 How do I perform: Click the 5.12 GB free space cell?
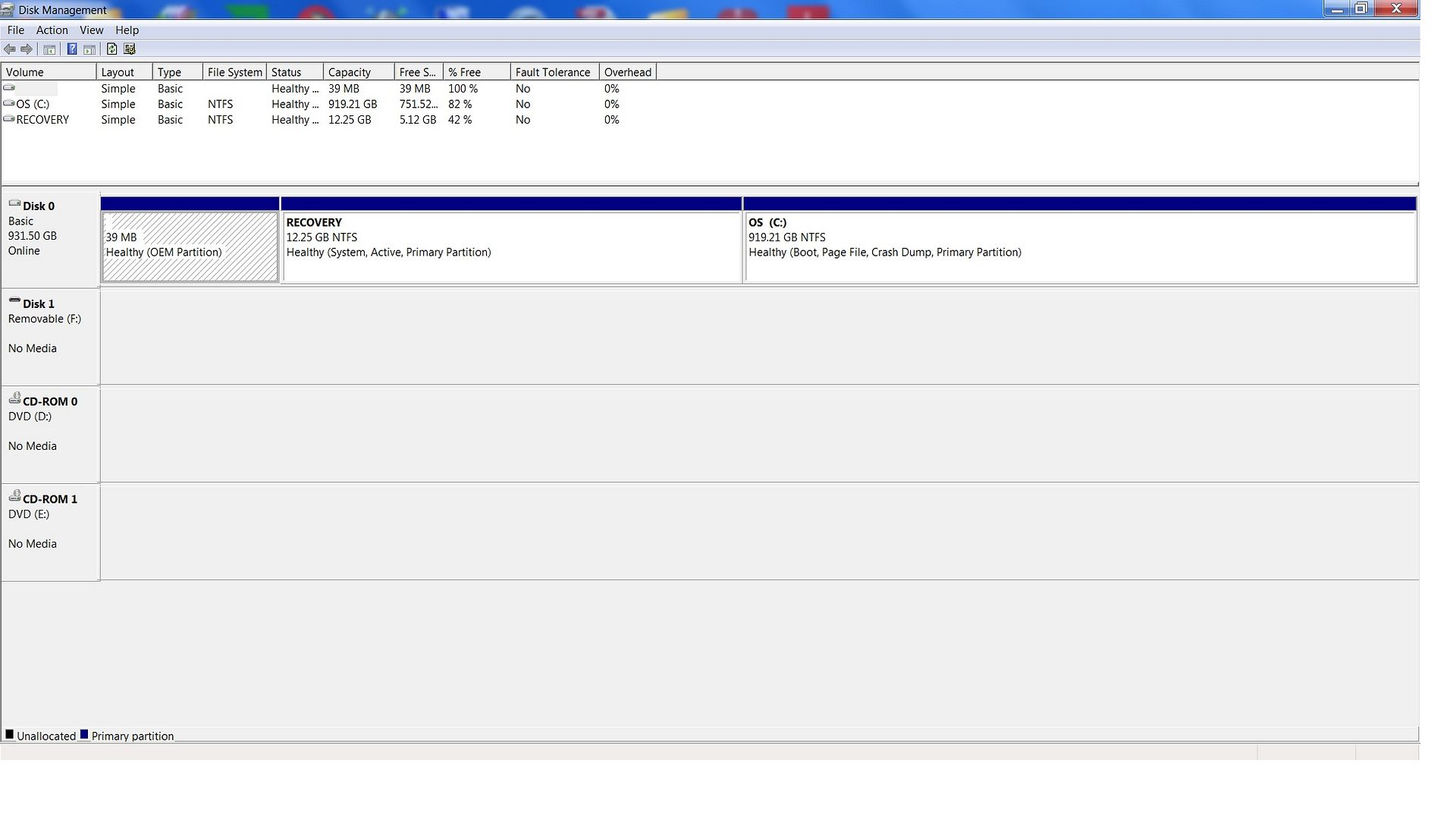tap(418, 120)
